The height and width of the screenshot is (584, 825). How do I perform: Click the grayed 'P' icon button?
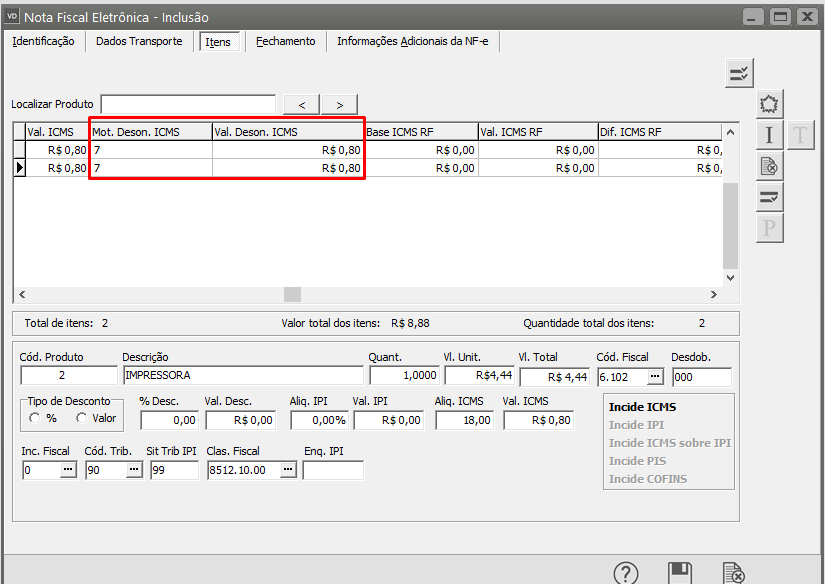click(x=769, y=228)
